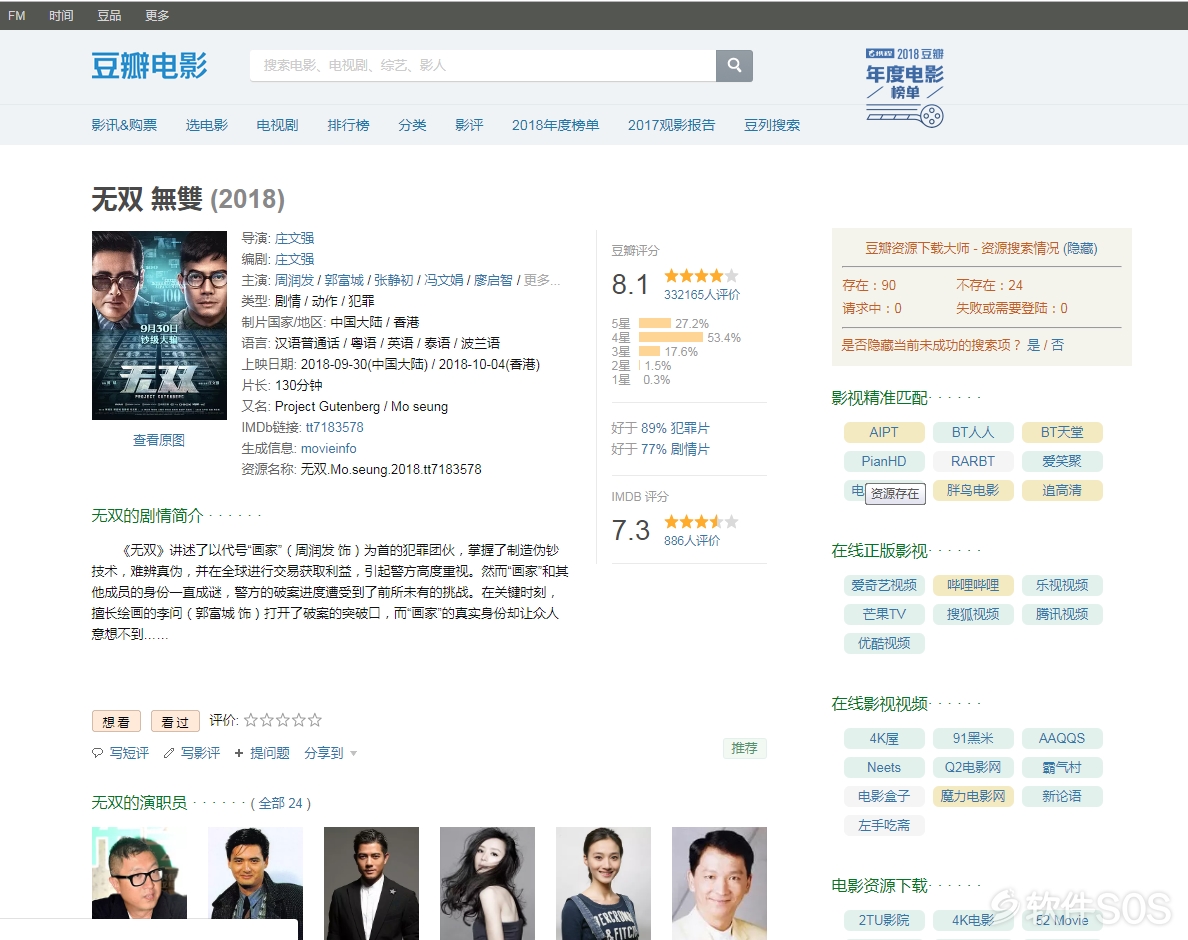Screen dimensions: 1188x940
Task: Rate the movie with the third star
Action: pyautogui.click(x=283, y=720)
